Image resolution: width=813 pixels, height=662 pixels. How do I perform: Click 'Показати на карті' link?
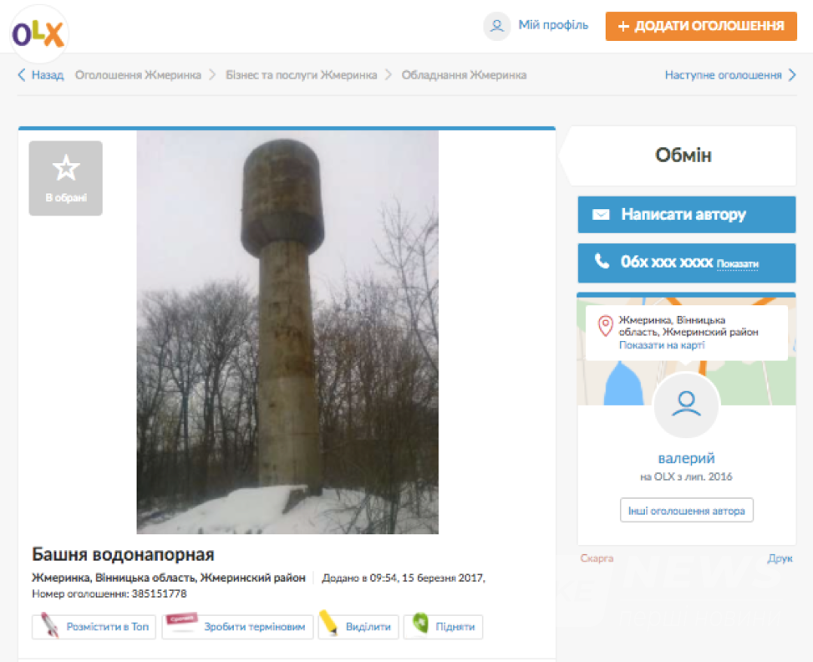click(661, 345)
